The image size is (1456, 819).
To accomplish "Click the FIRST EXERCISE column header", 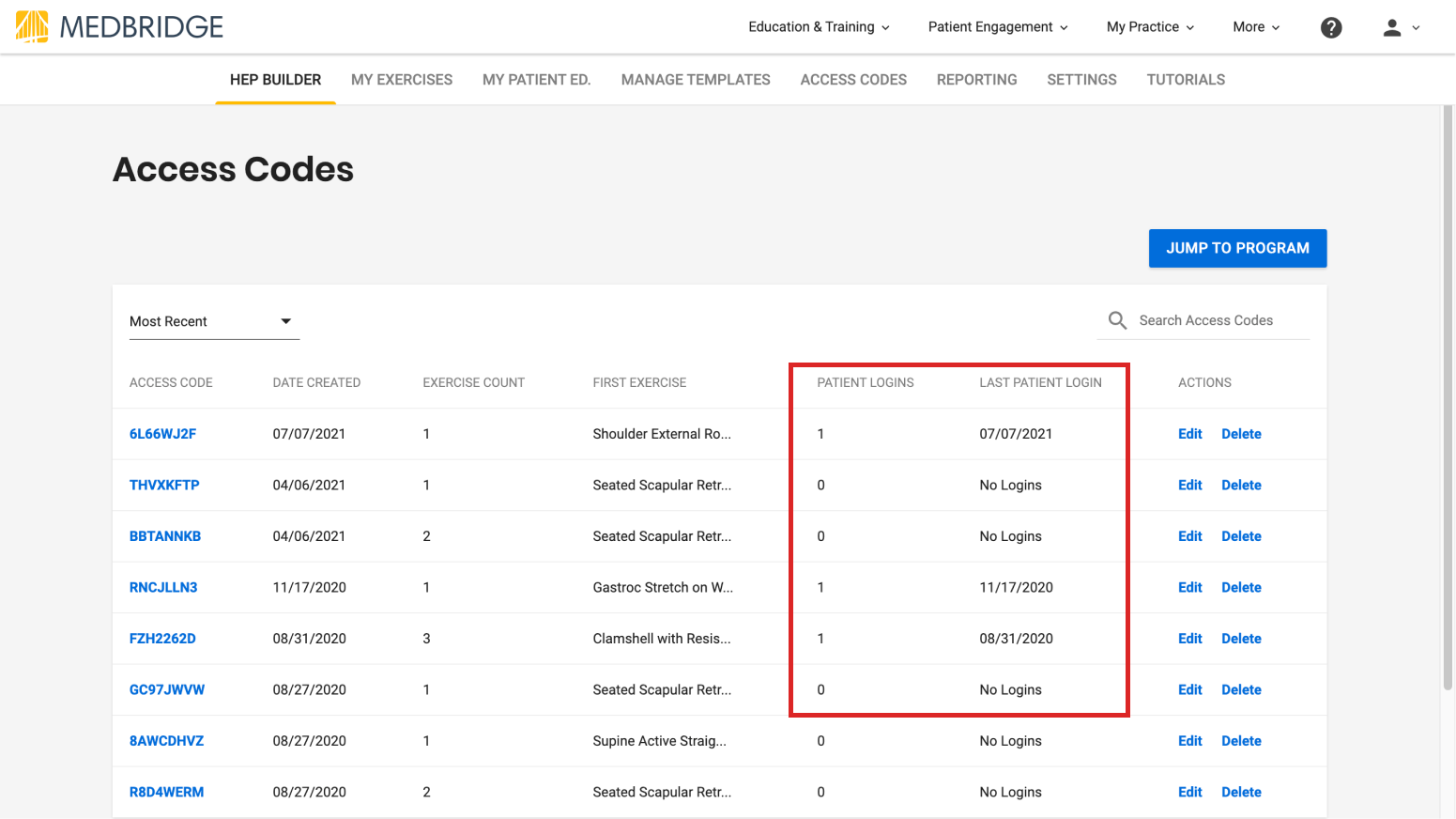I will pyautogui.click(x=639, y=383).
